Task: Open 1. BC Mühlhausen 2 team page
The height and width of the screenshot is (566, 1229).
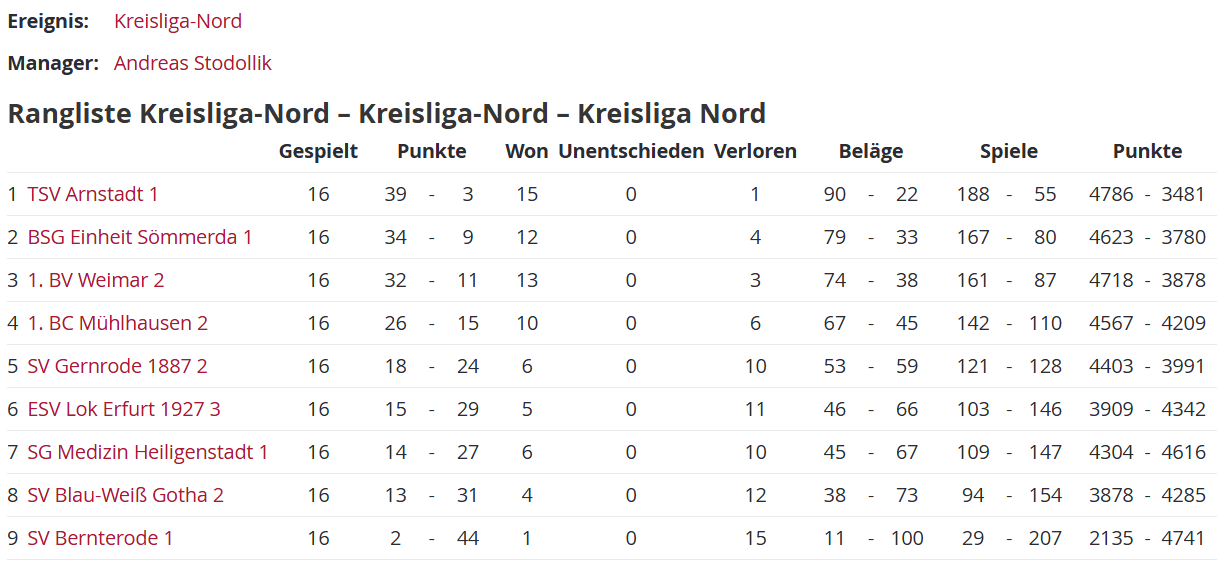Action: point(118,323)
